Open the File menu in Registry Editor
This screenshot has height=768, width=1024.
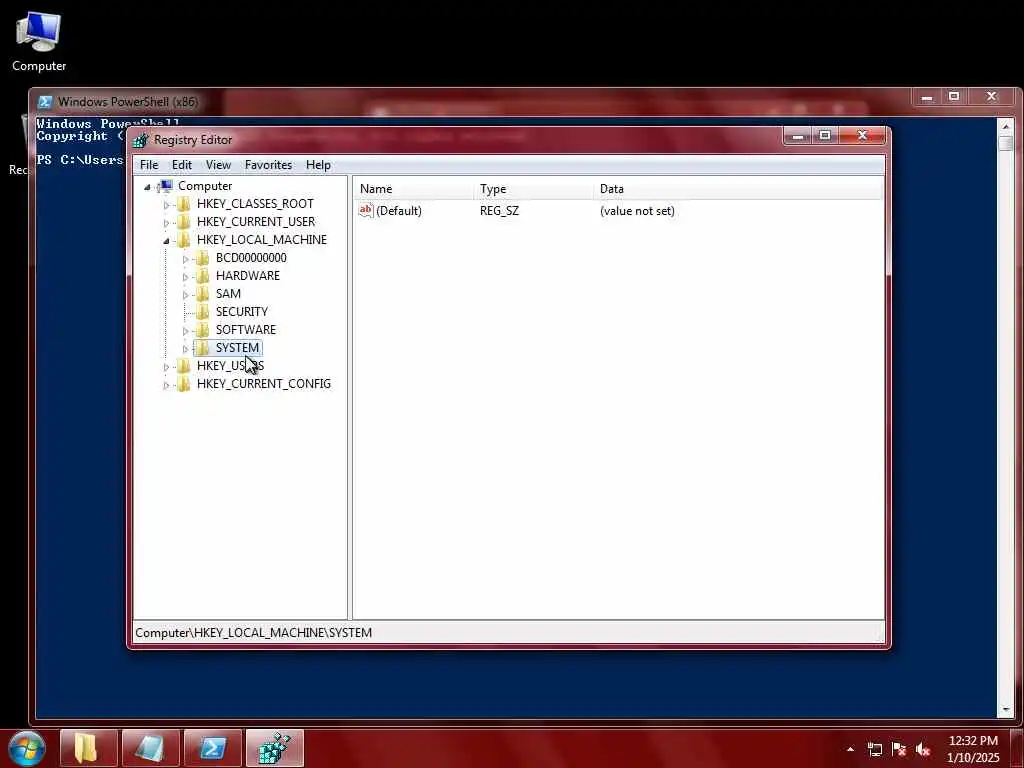149,165
